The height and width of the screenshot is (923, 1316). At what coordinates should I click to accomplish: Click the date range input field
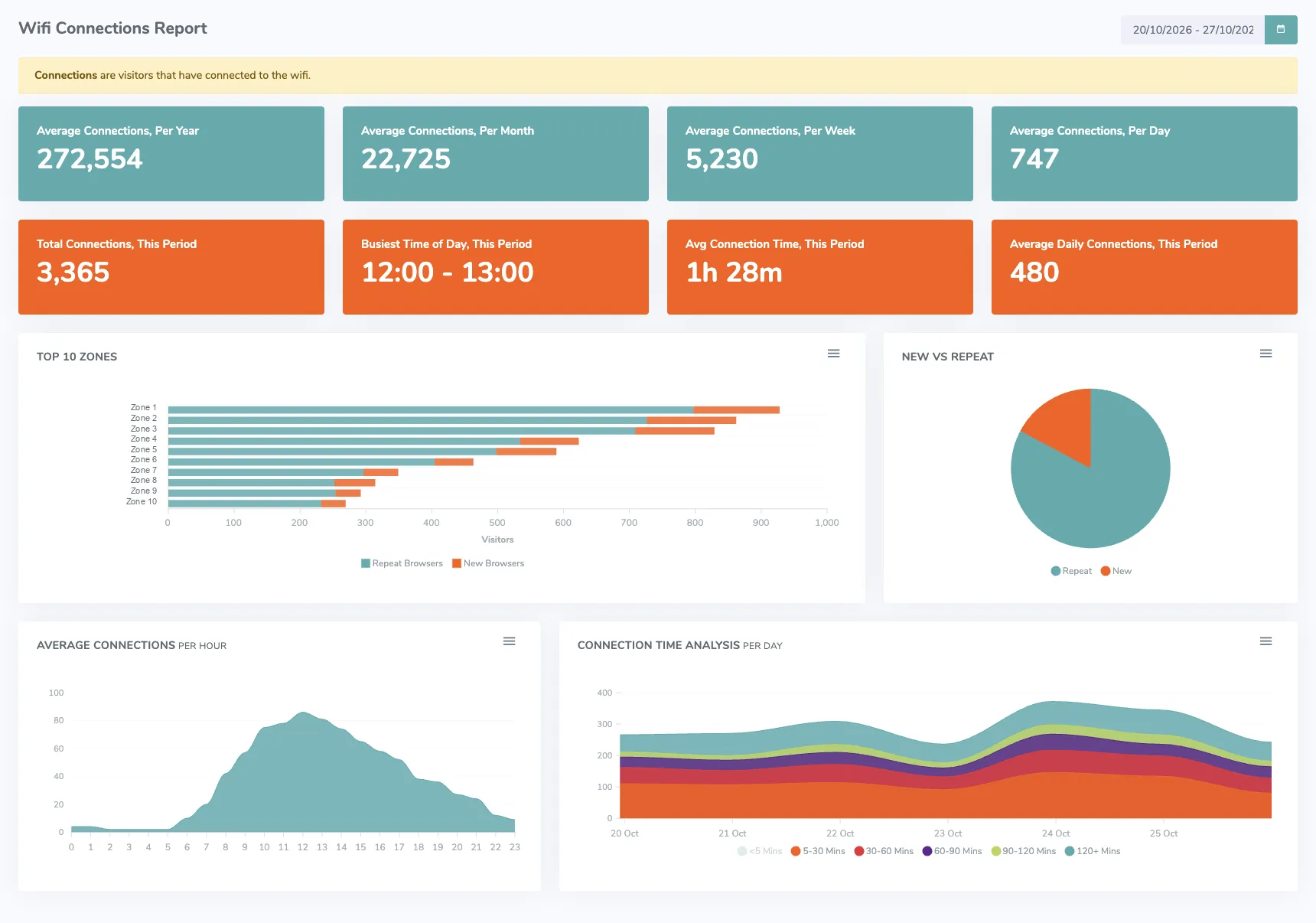[1193, 30]
